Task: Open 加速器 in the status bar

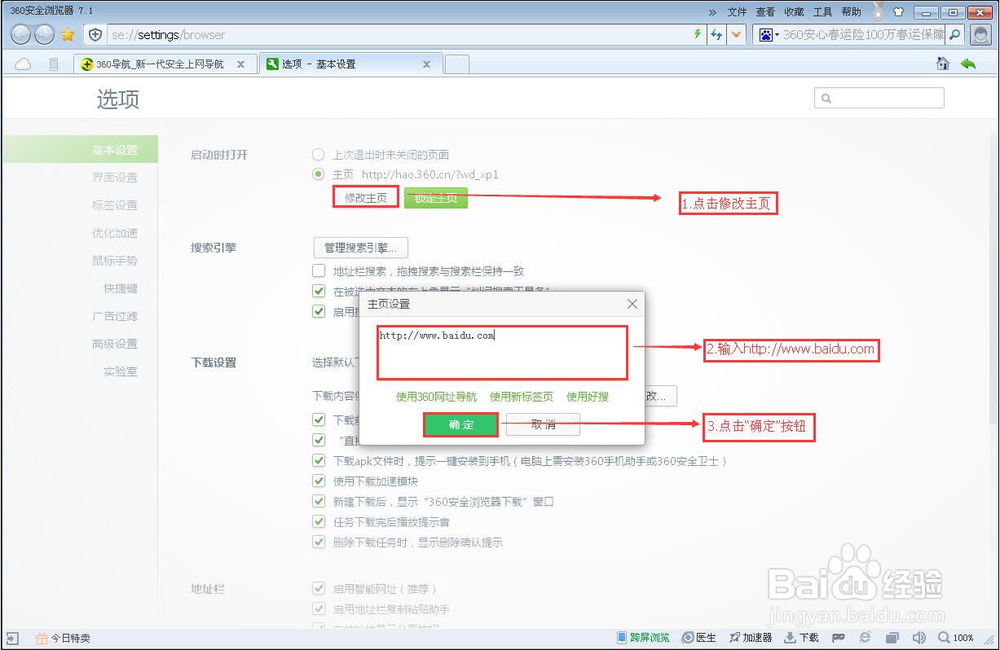Action: click(x=751, y=637)
